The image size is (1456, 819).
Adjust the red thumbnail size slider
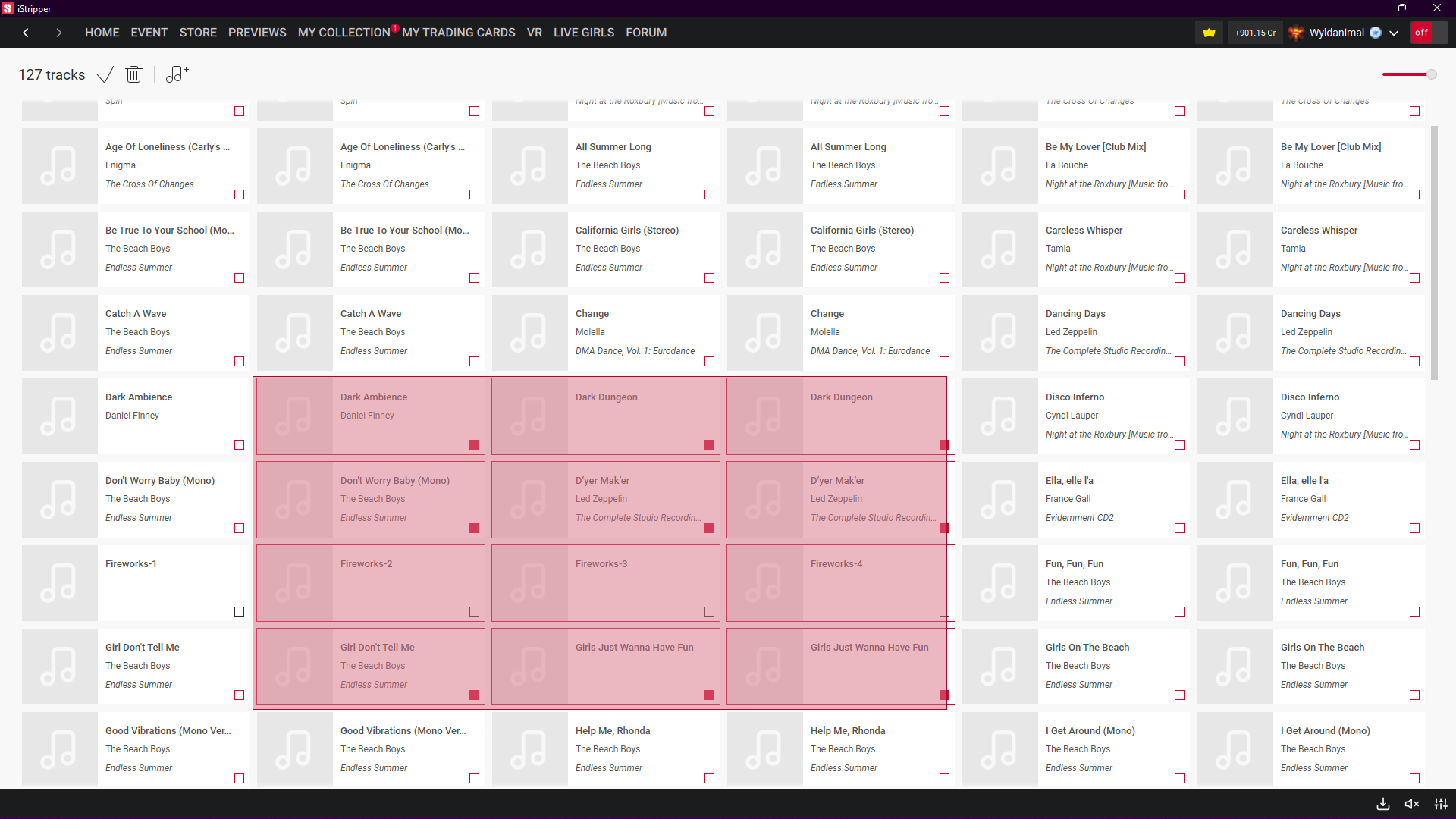[1408, 74]
